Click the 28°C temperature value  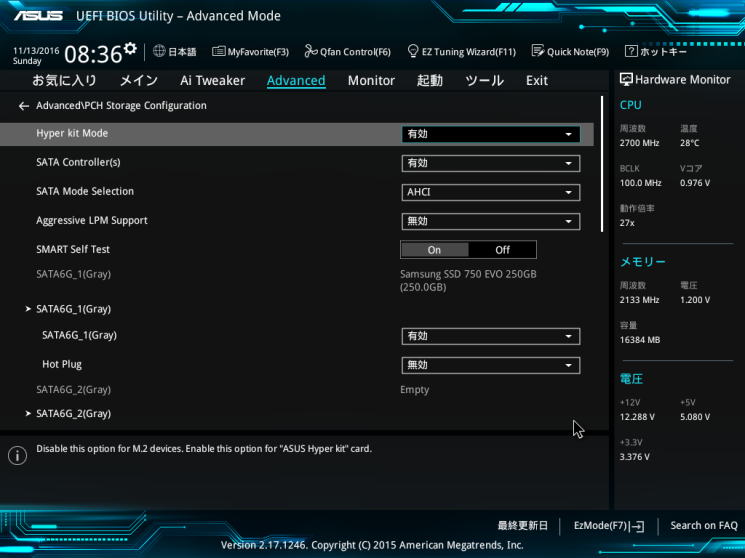[x=689, y=143]
